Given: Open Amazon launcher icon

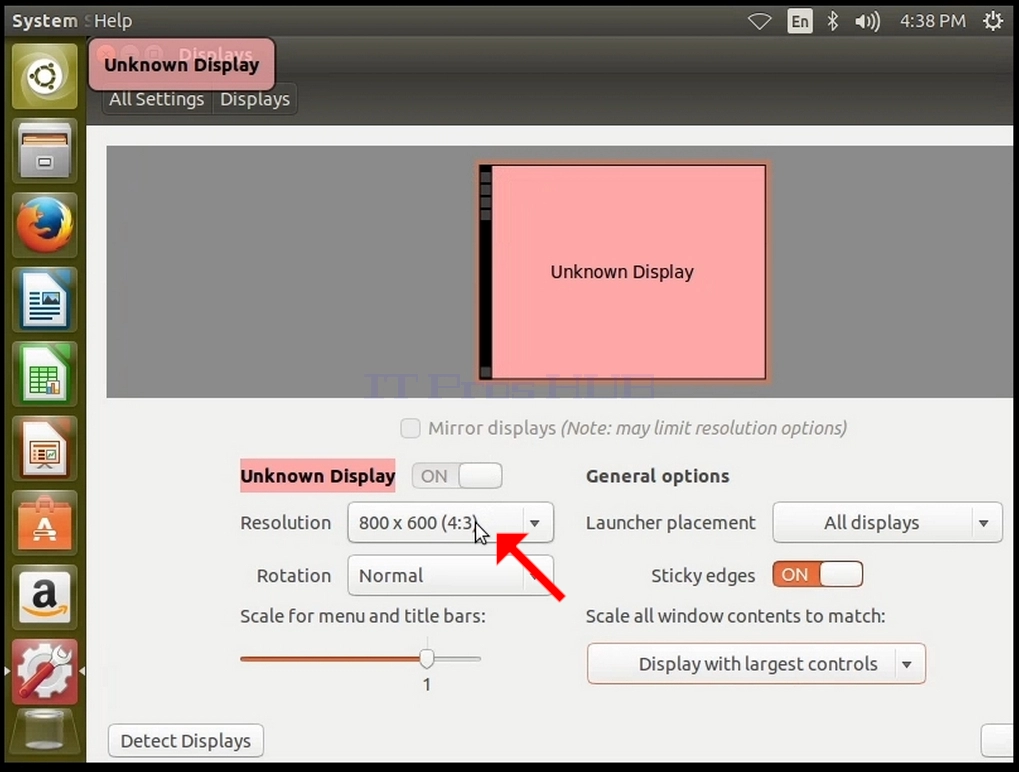Looking at the screenshot, I should coord(44,597).
